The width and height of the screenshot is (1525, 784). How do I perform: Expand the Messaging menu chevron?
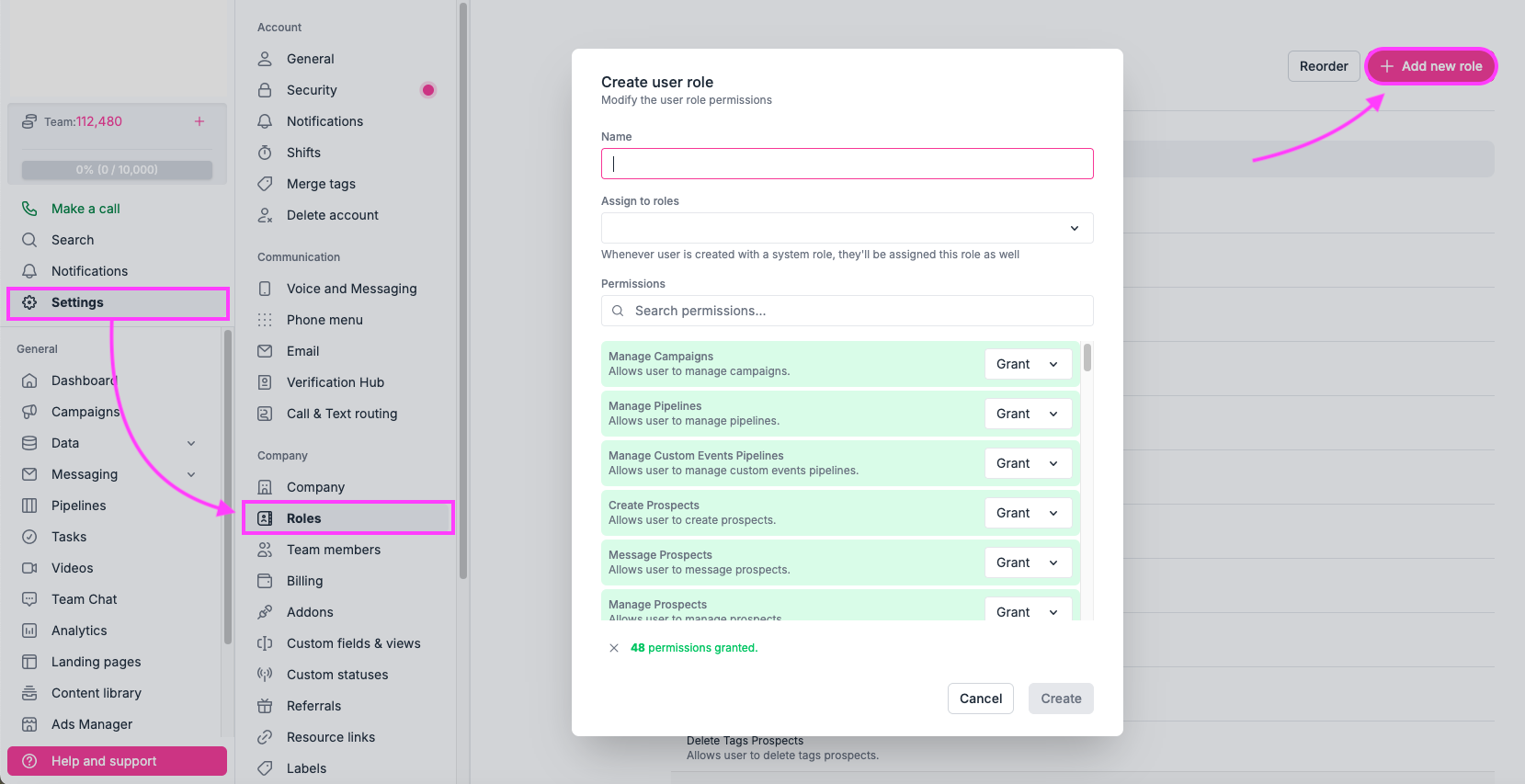tap(191, 474)
